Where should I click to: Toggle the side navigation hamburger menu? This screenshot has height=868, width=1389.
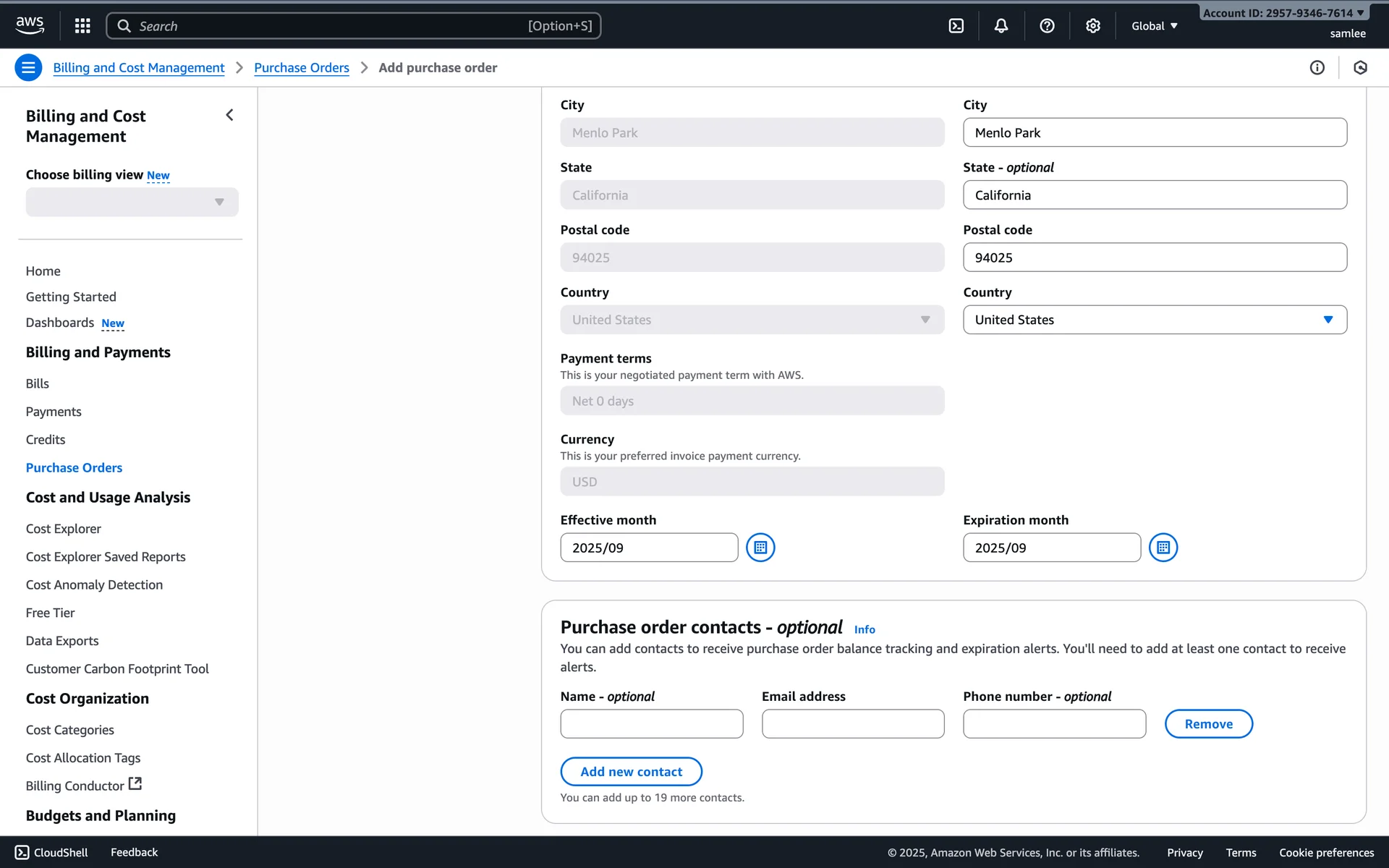[28, 68]
